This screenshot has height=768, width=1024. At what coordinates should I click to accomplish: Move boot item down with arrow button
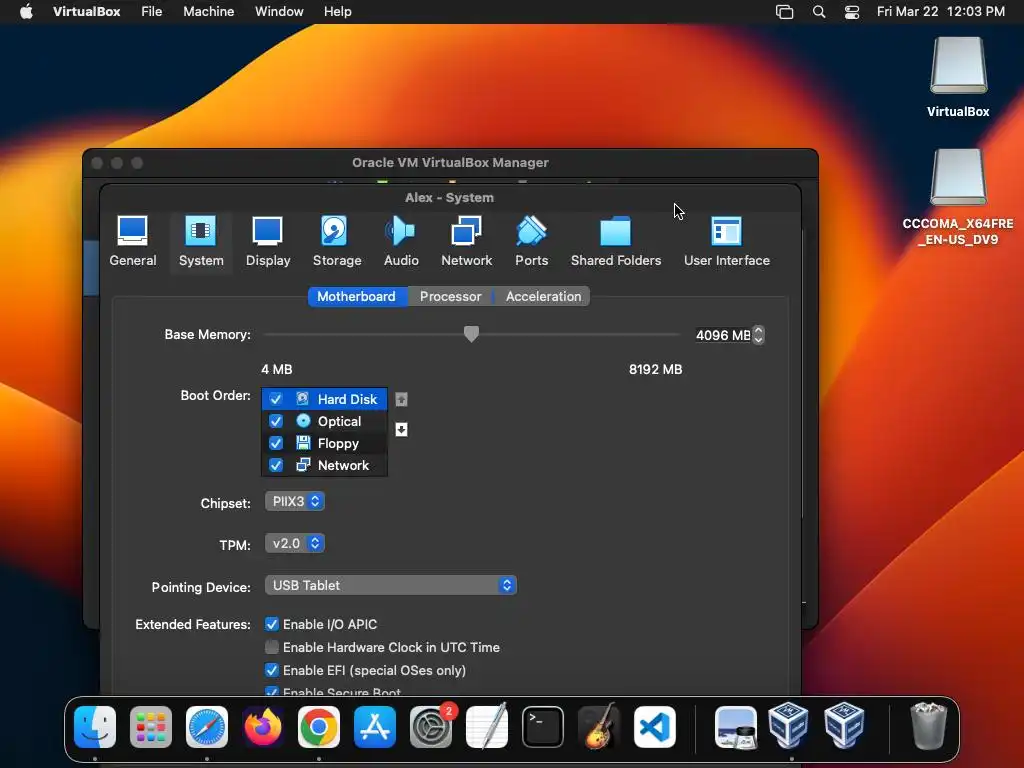tap(402, 429)
